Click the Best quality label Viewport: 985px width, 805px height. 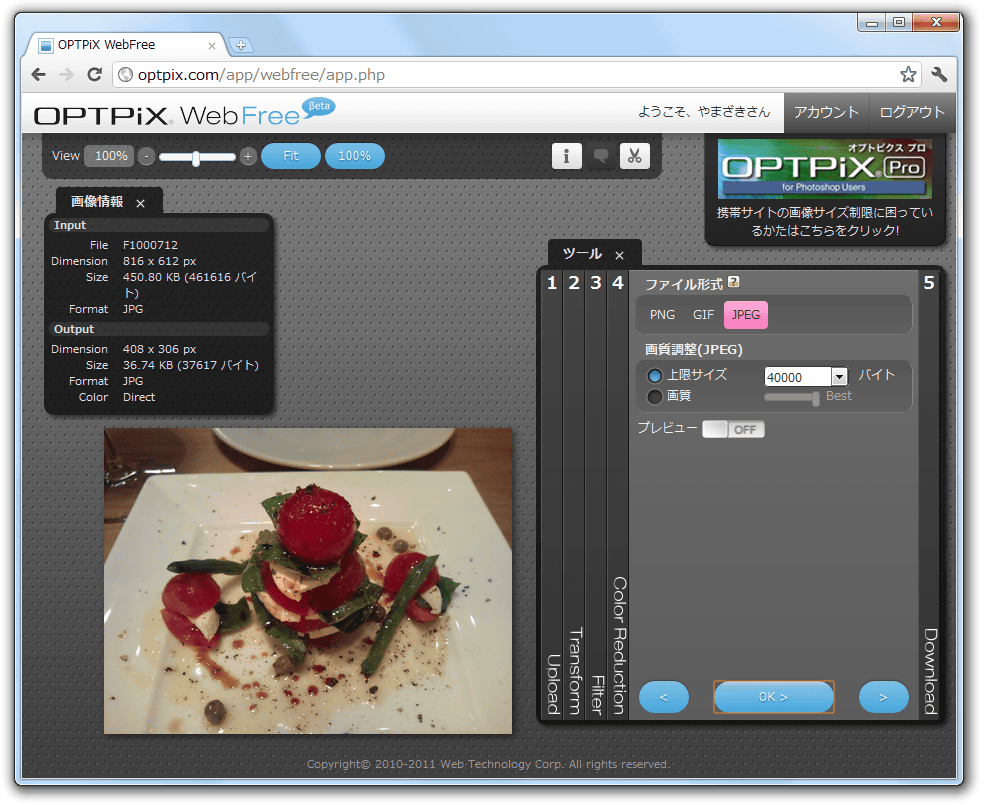pos(839,396)
